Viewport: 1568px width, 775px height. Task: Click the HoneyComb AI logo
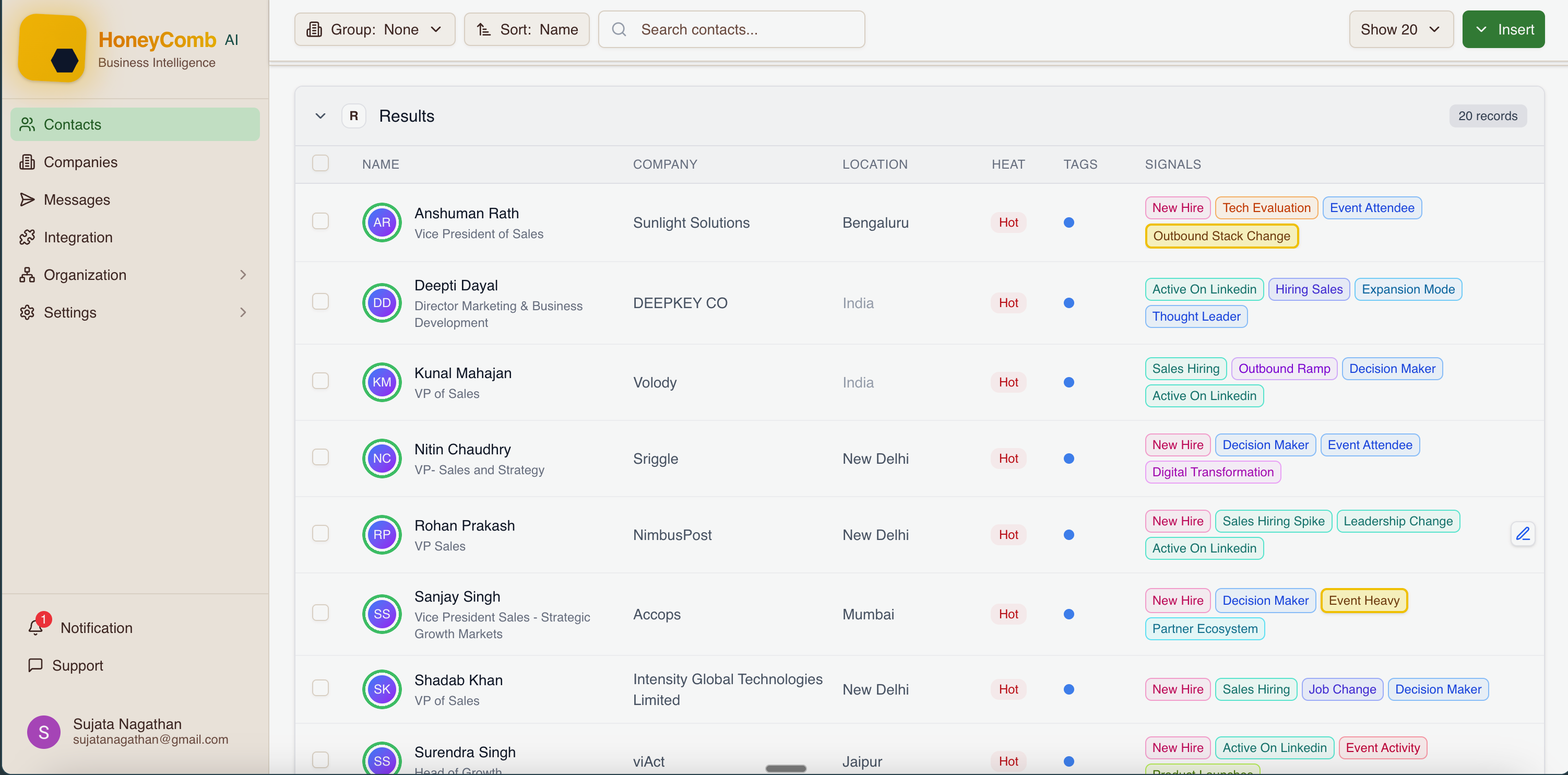(52, 48)
